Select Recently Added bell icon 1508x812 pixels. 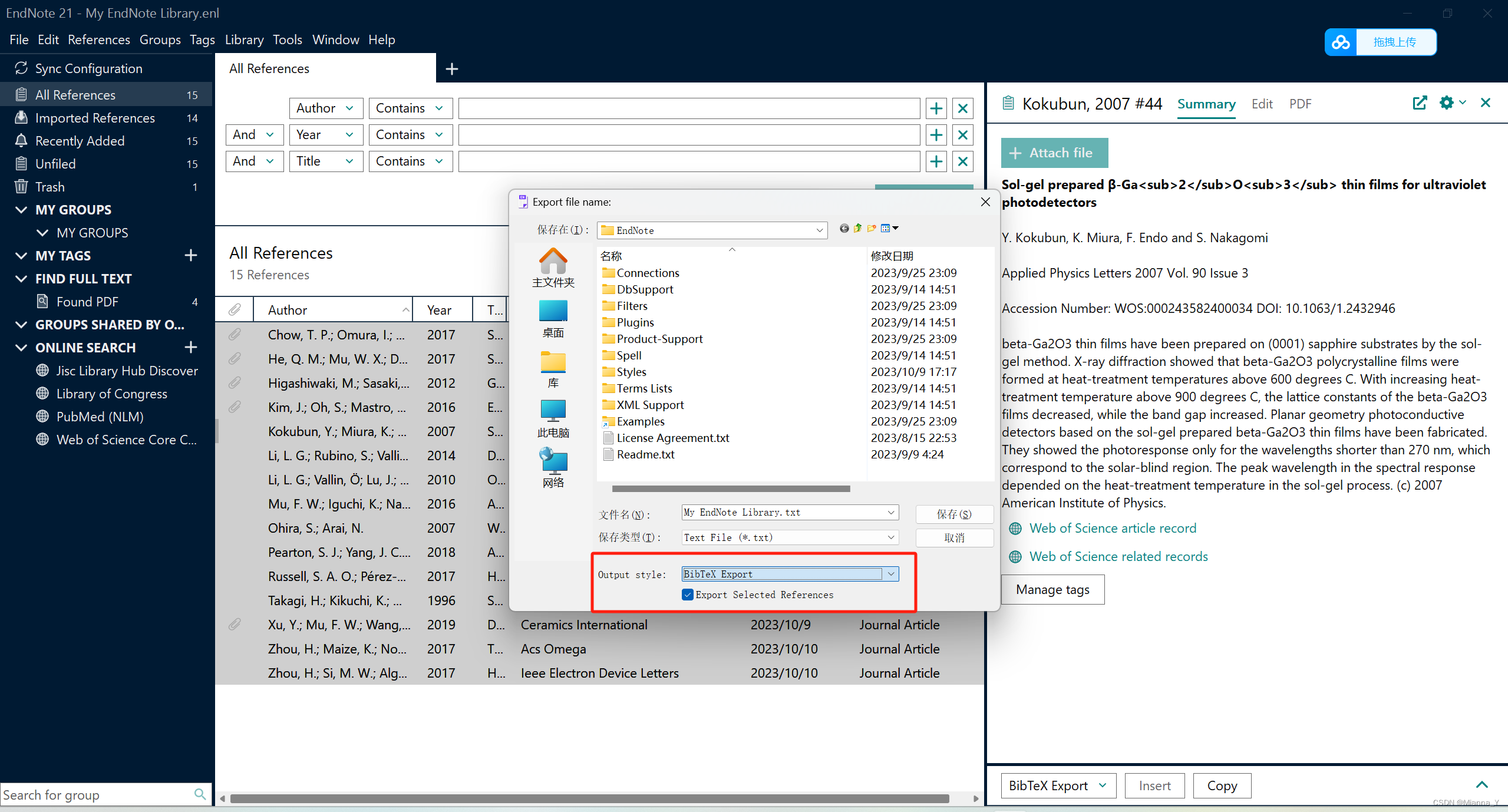(x=21, y=140)
